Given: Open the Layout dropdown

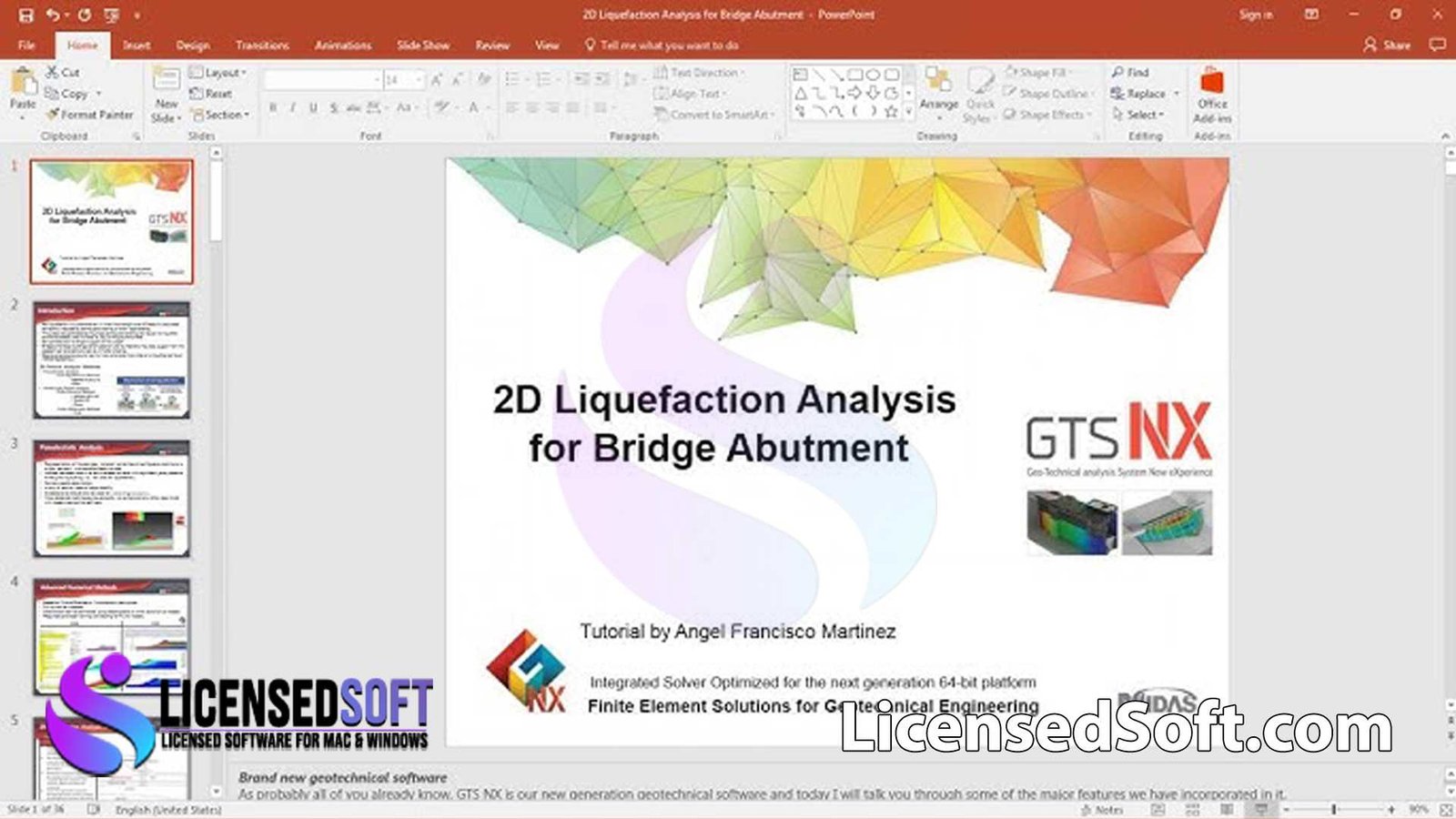Looking at the screenshot, I should point(218,72).
